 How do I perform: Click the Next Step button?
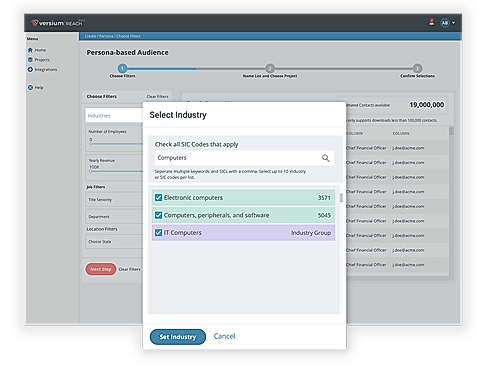pos(101,269)
